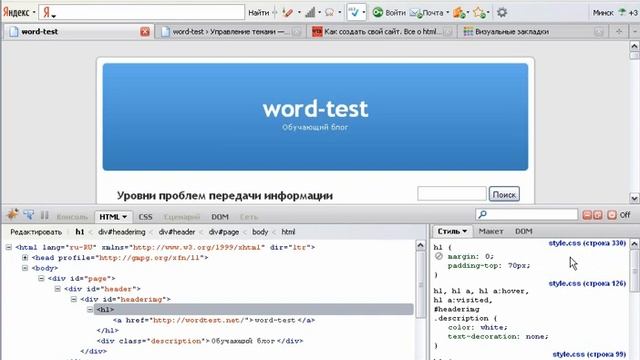Expand the head profile node

[x=25, y=258]
